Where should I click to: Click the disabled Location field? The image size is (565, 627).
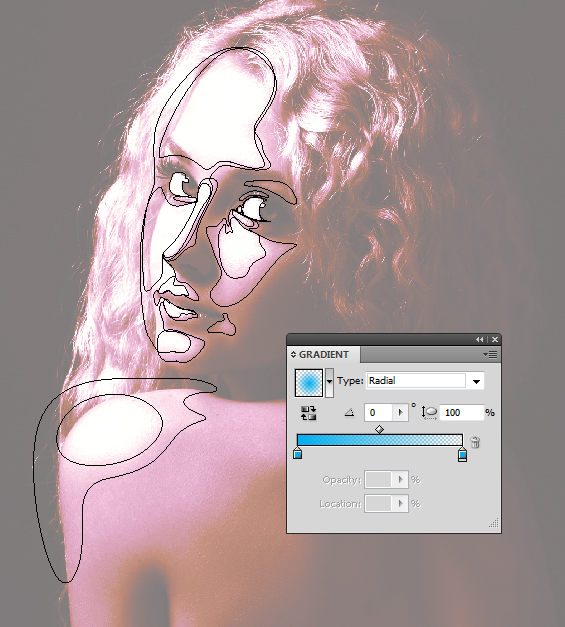coord(378,503)
